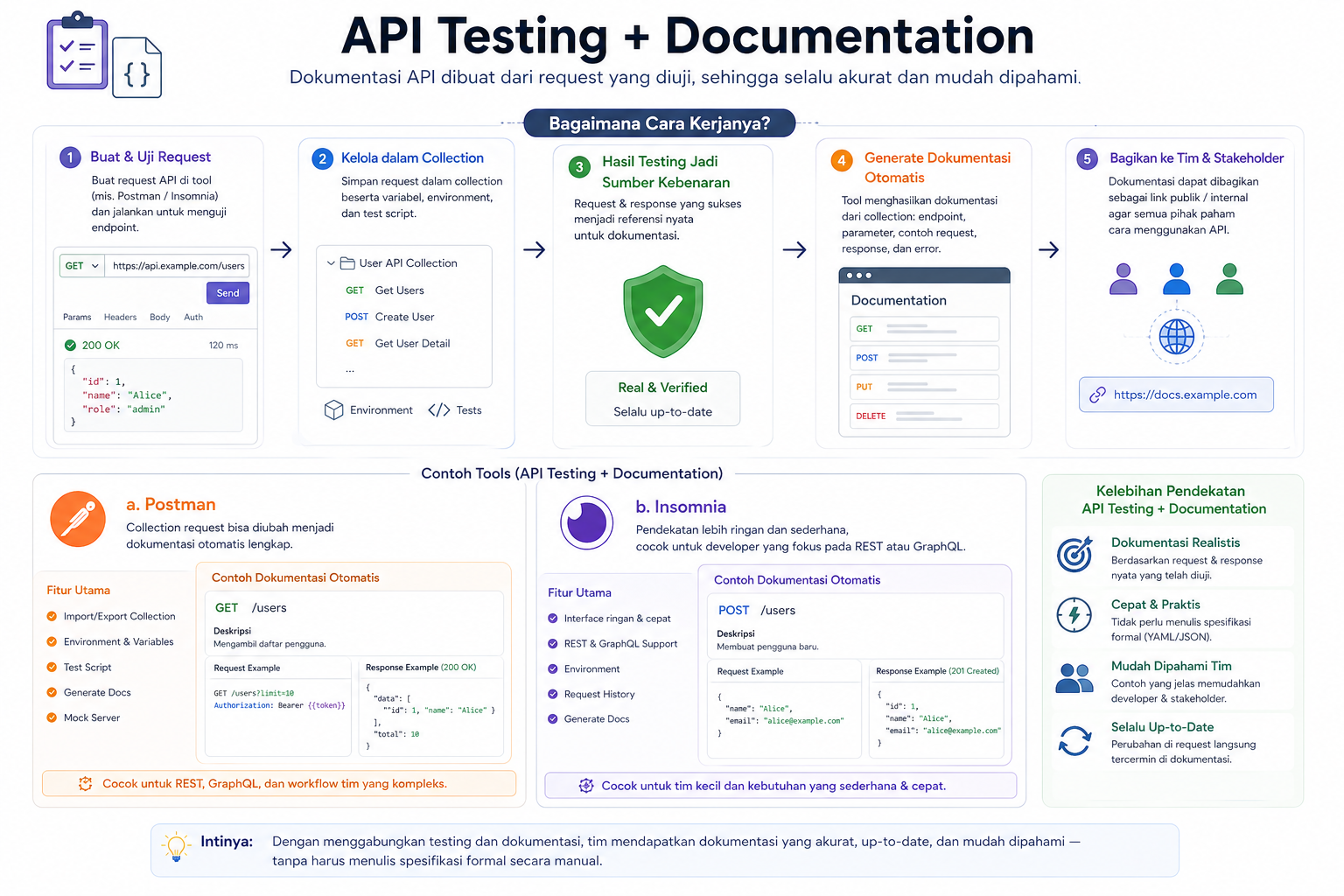
Task: Click the purple Insomnia logo
Action: (x=586, y=522)
